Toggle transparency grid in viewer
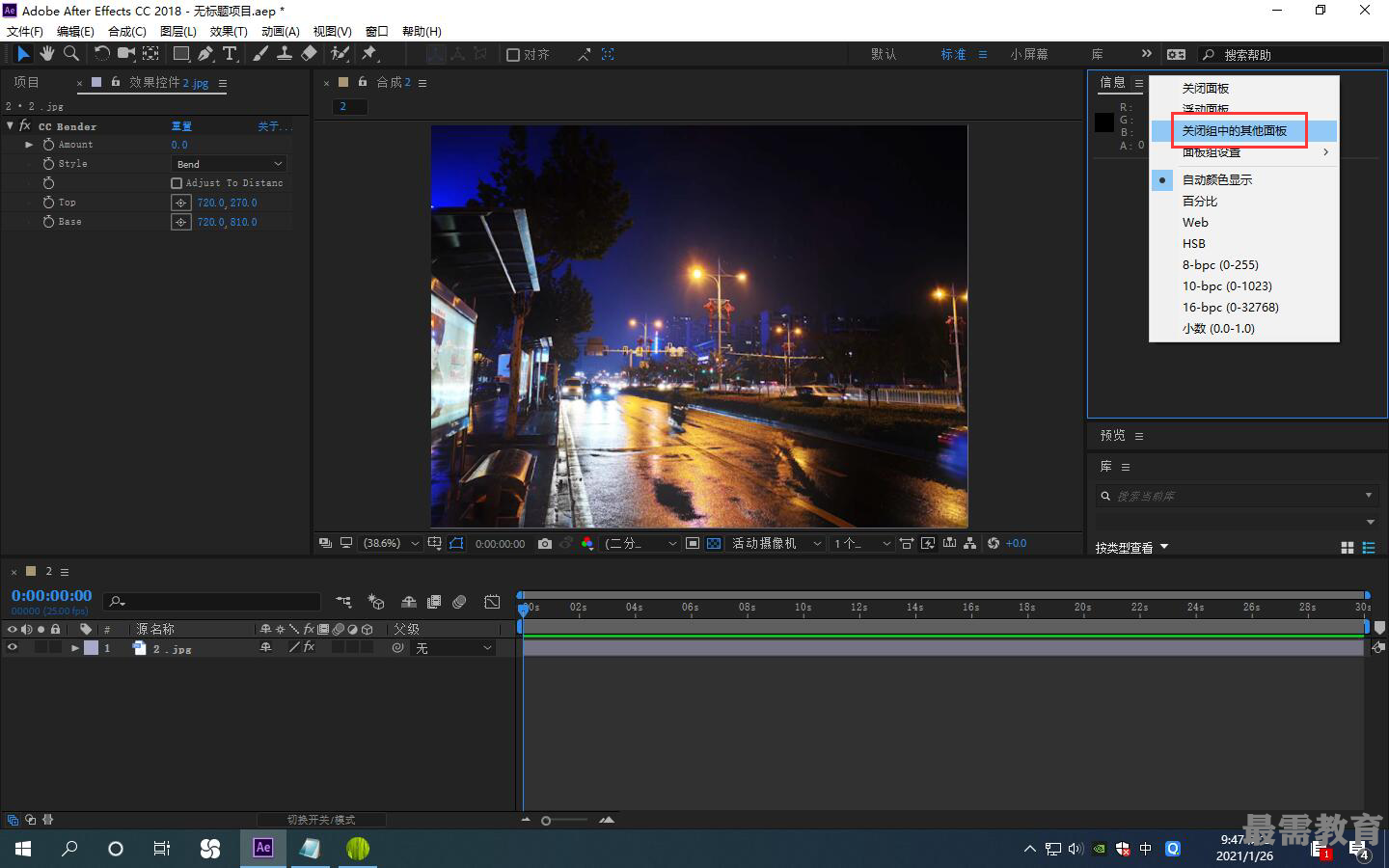Screen dimensions: 1389x868 714,544
